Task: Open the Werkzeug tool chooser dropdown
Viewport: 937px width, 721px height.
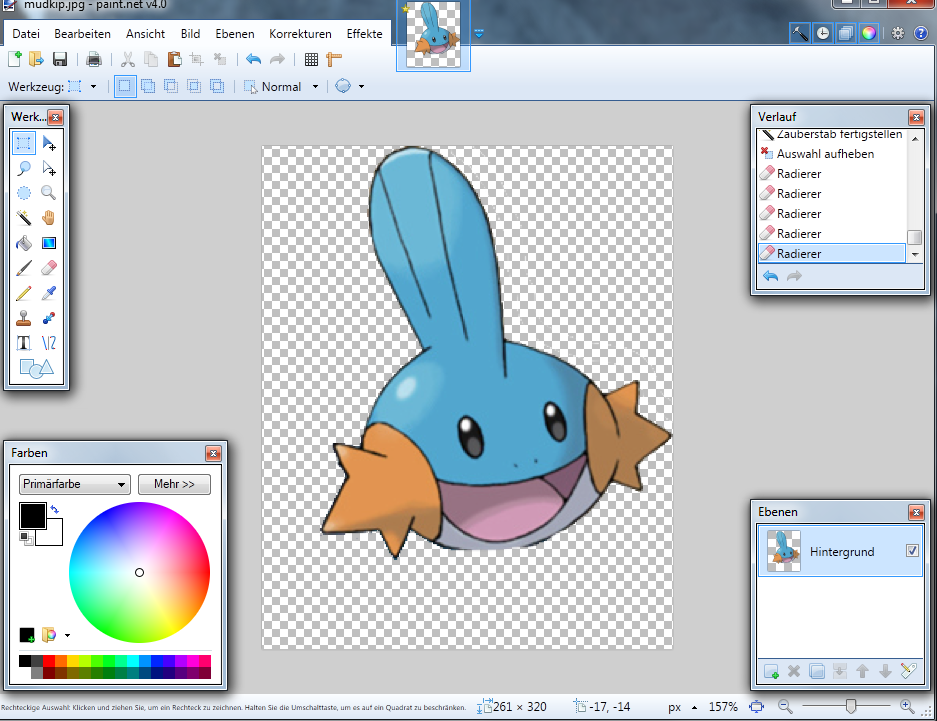Action: click(x=93, y=87)
